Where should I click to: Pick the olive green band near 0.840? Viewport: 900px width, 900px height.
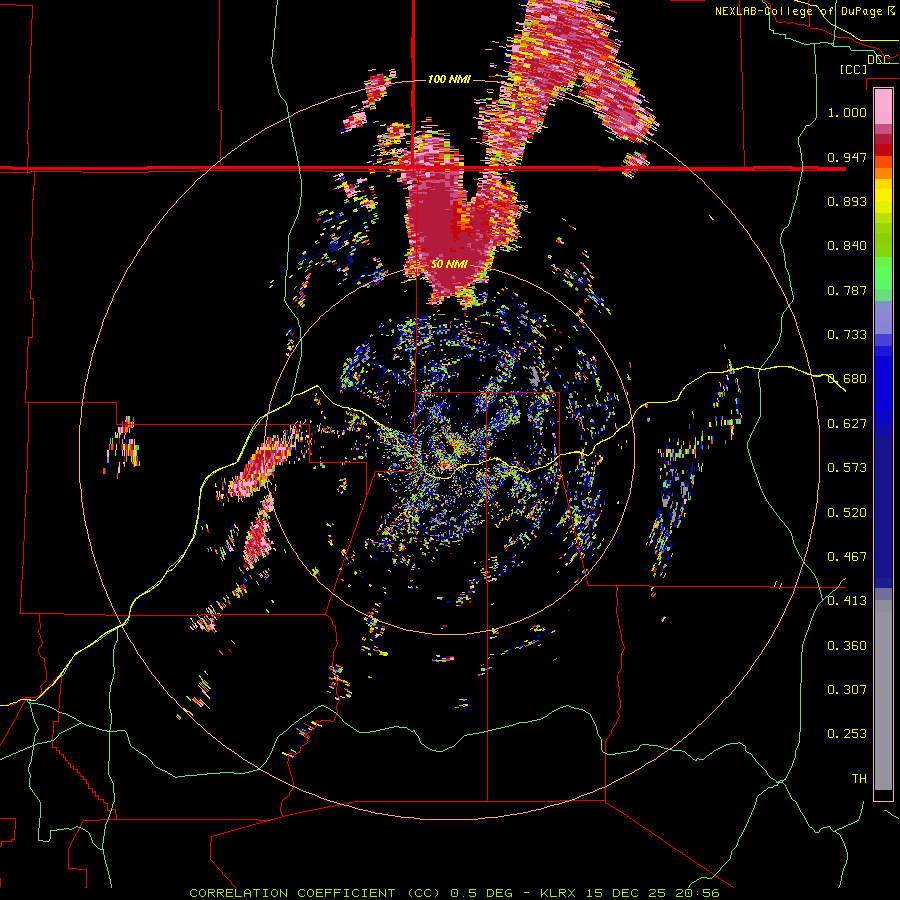coord(883,240)
